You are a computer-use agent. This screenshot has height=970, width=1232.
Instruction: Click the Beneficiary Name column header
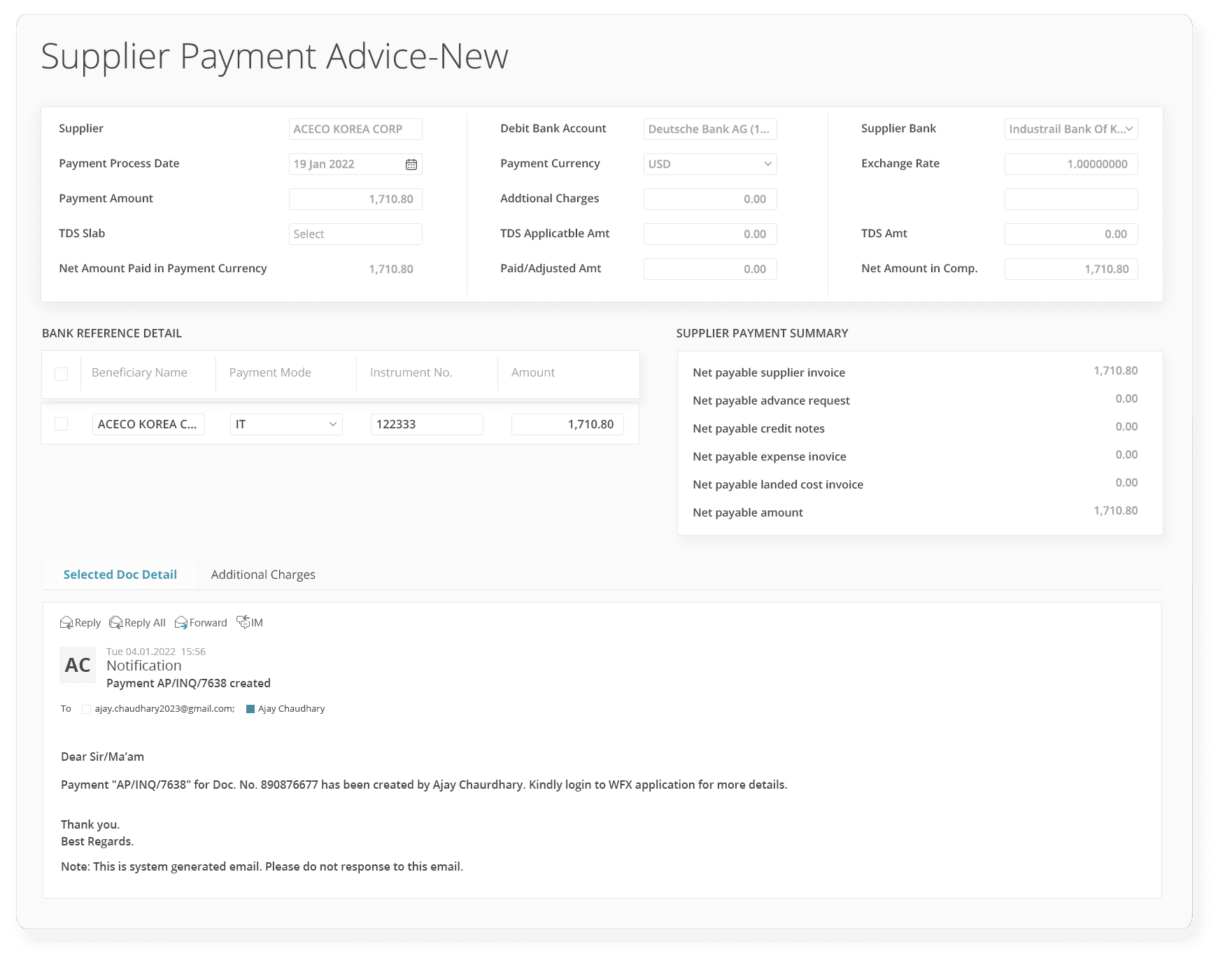[139, 373]
